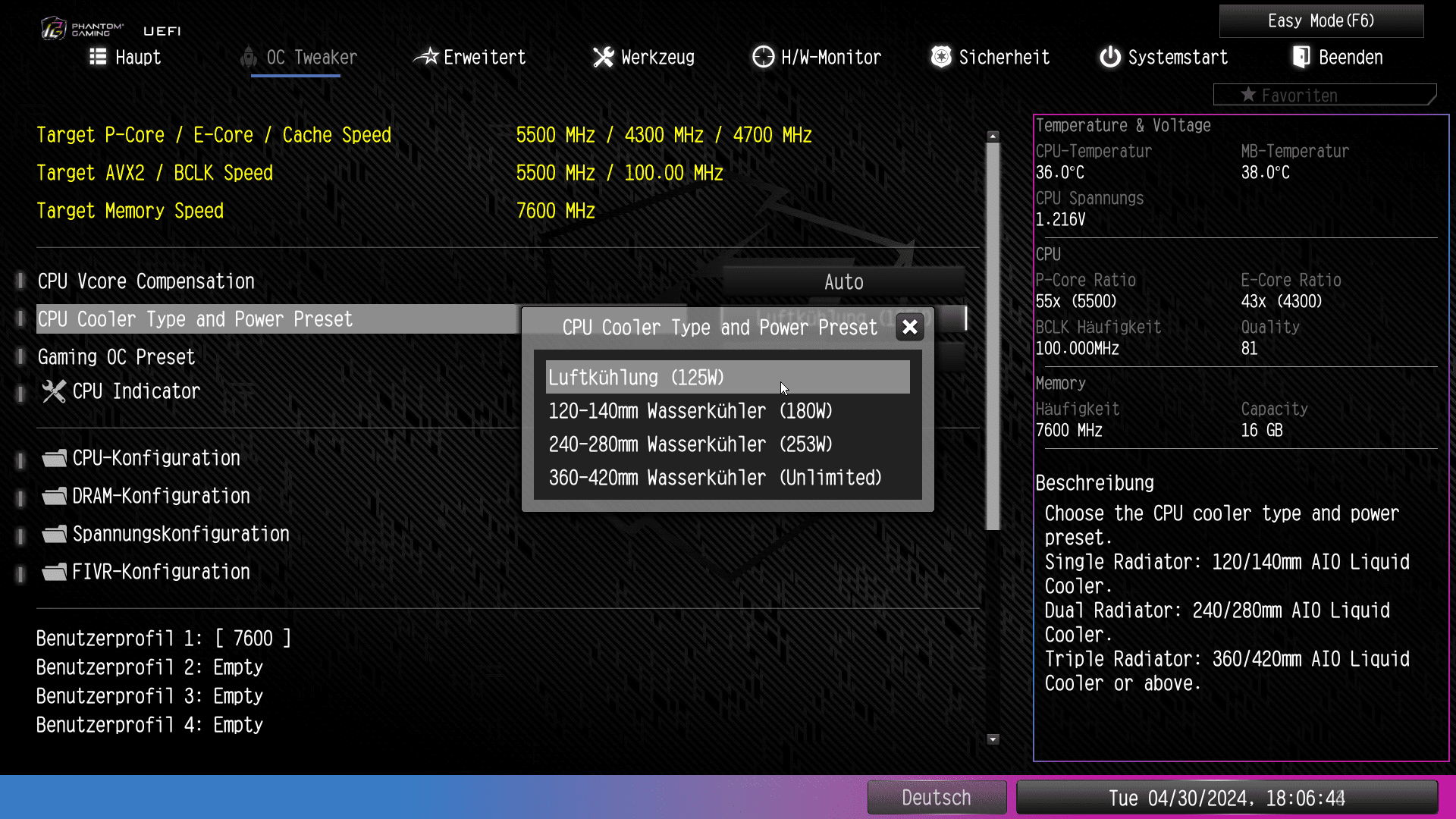Viewport: 1456px width, 819px height.
Task: Click the vertical scrollbar thumb
Action: click(x=993, y=336)
